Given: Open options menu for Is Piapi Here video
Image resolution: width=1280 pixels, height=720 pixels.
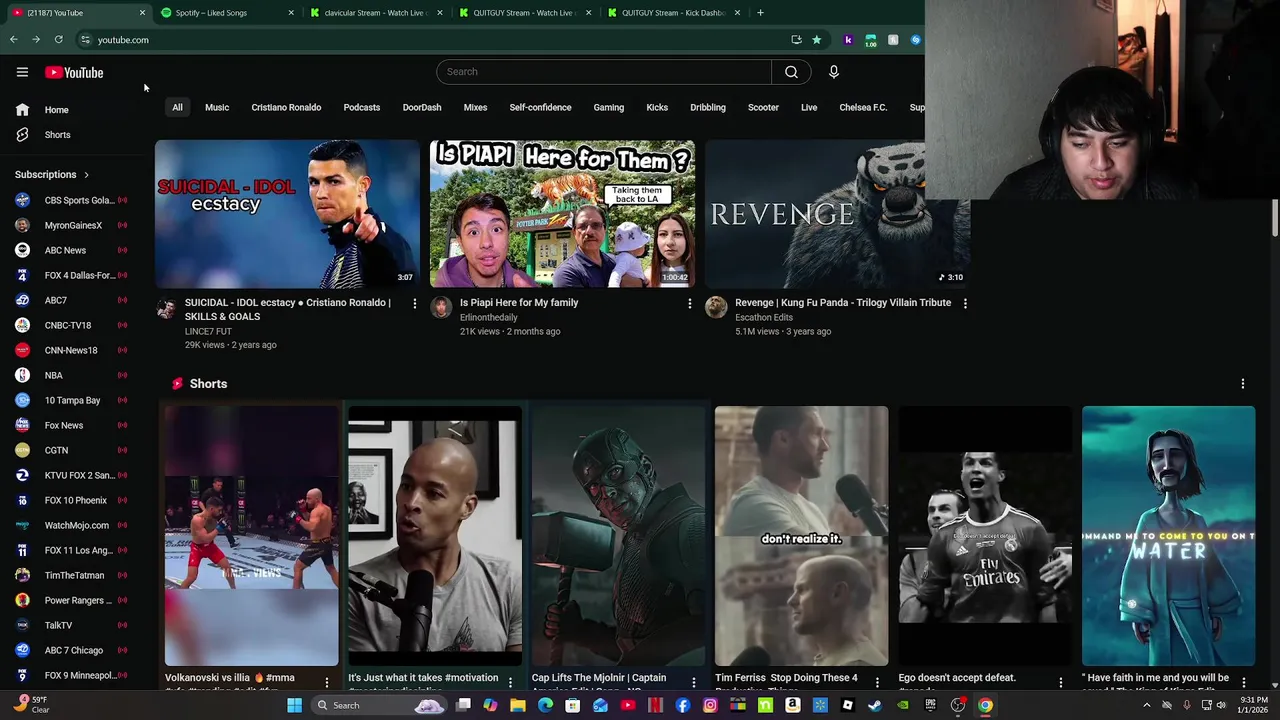Looking at the screenshot, I should (x=689, y=303).
